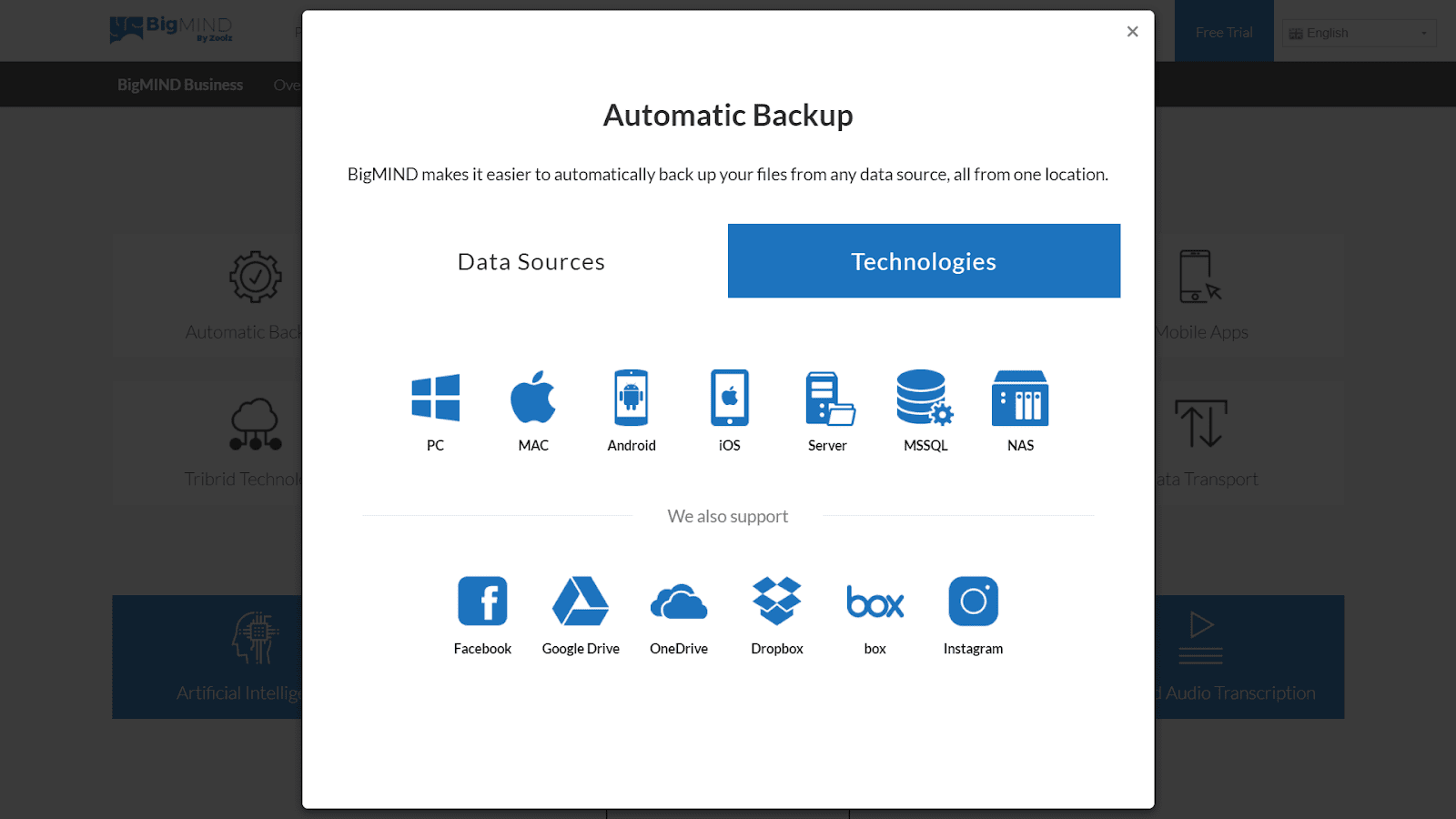Click the 'Google Drive' label text
Image resolution: width=1456 pixels, height=819 pixels.
(x=581, y=649)
